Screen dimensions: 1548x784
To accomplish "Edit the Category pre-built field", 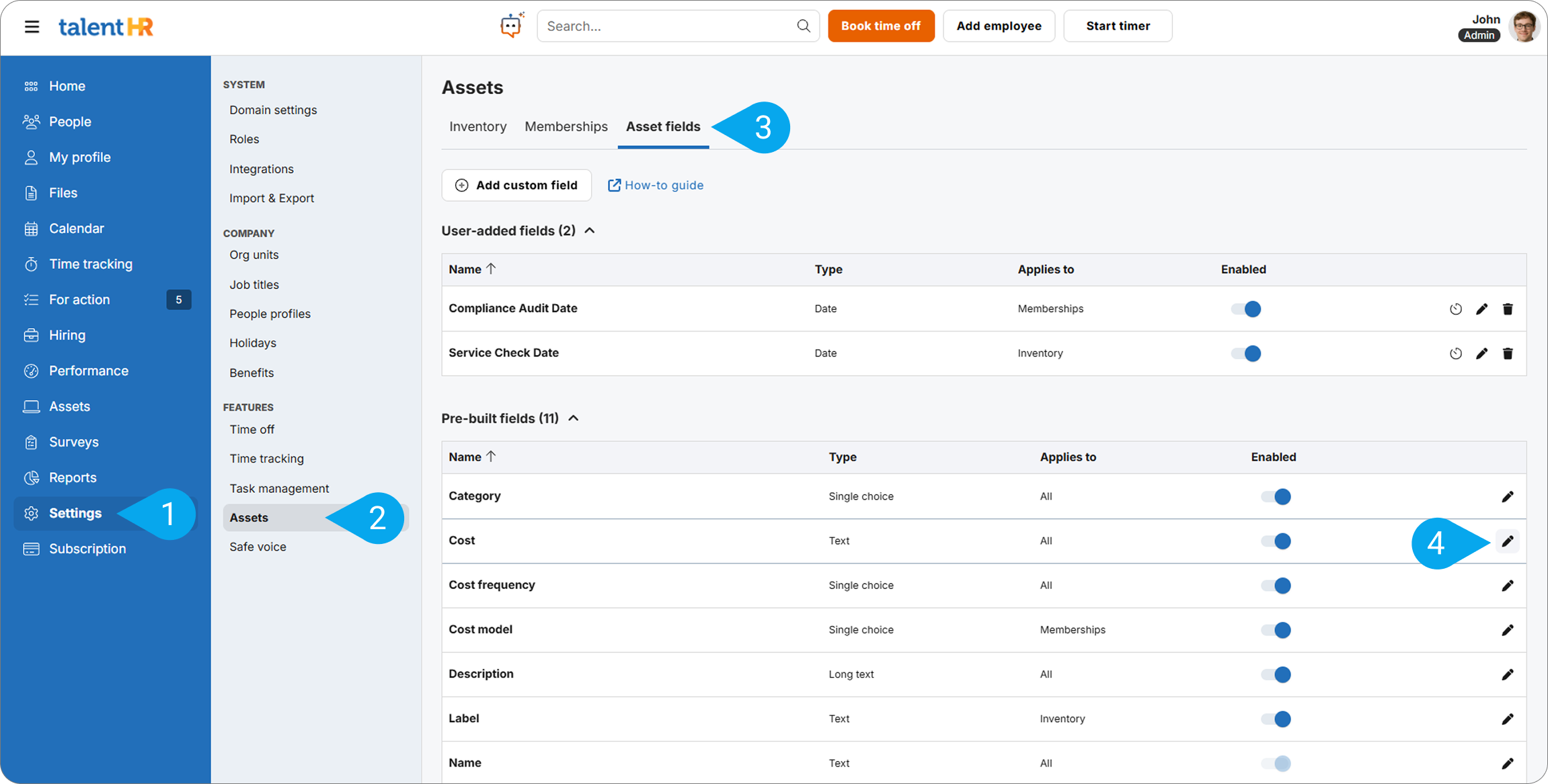I will click(1507, 496).
